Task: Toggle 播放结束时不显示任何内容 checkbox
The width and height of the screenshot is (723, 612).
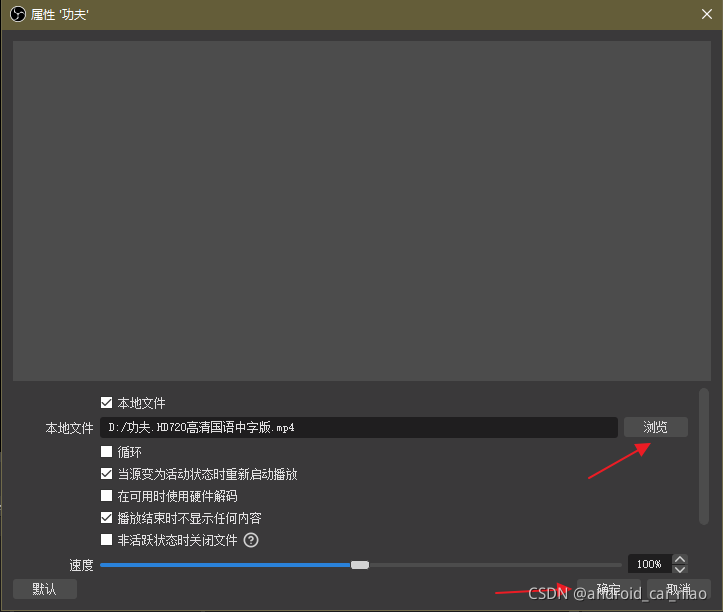Action: pyautogui.click(x=107, y=517)
